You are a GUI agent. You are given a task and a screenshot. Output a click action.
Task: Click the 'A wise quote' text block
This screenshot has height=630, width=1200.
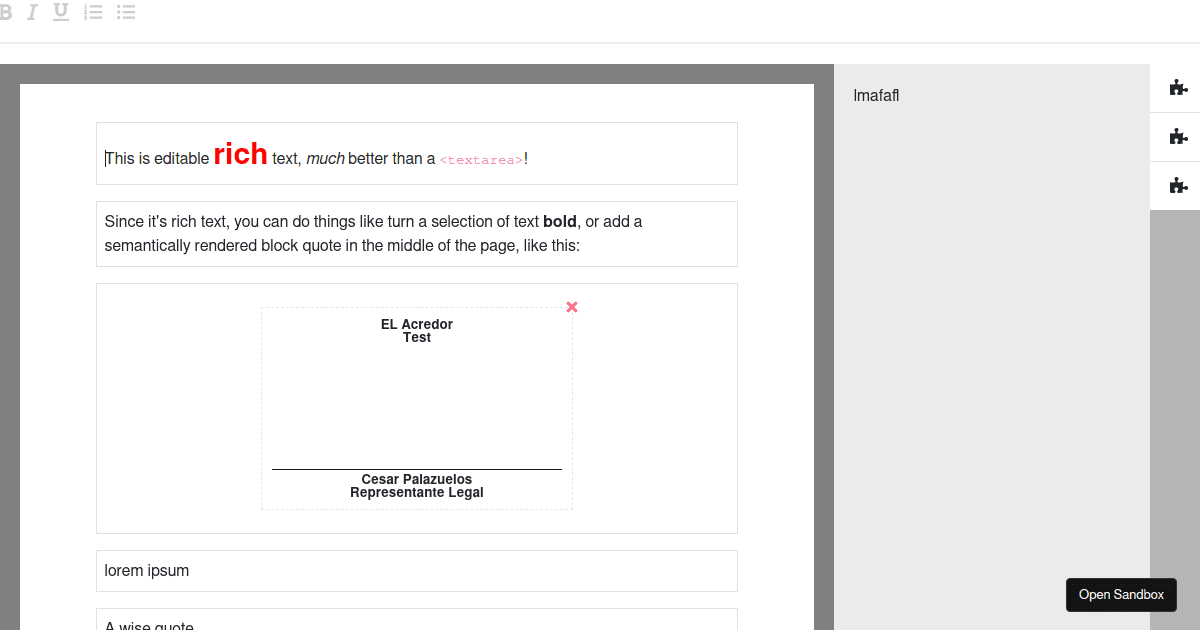pos(148,624)
